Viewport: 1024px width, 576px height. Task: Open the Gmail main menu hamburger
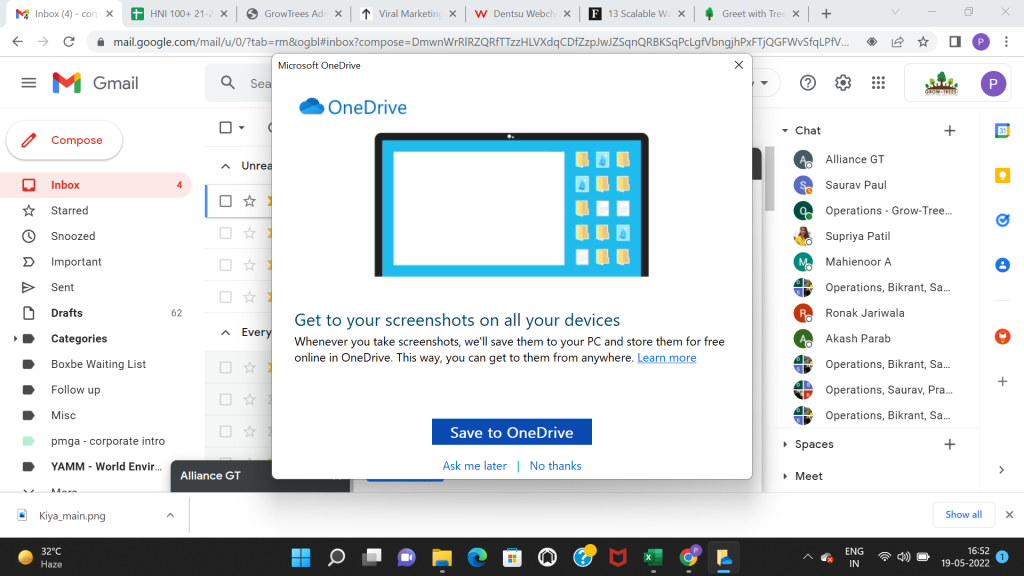[x=28, y=83]
